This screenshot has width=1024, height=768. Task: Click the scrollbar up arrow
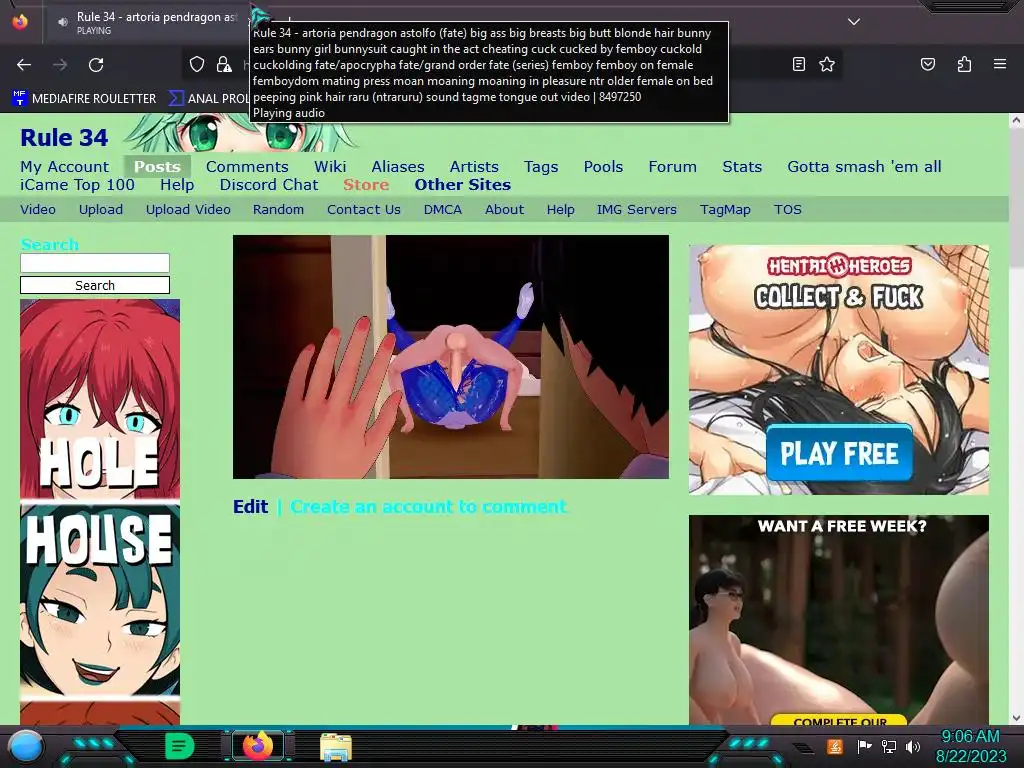tap(1016, 120)
